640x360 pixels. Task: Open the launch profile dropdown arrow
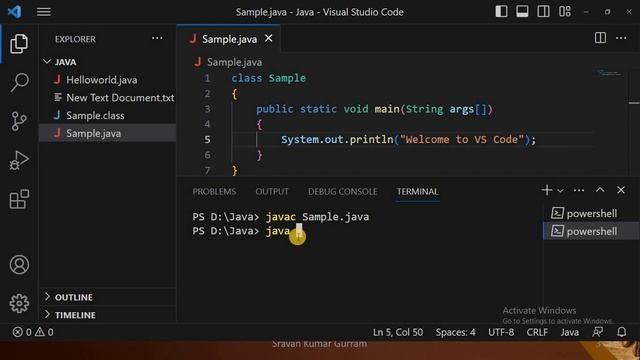[560, 191]
